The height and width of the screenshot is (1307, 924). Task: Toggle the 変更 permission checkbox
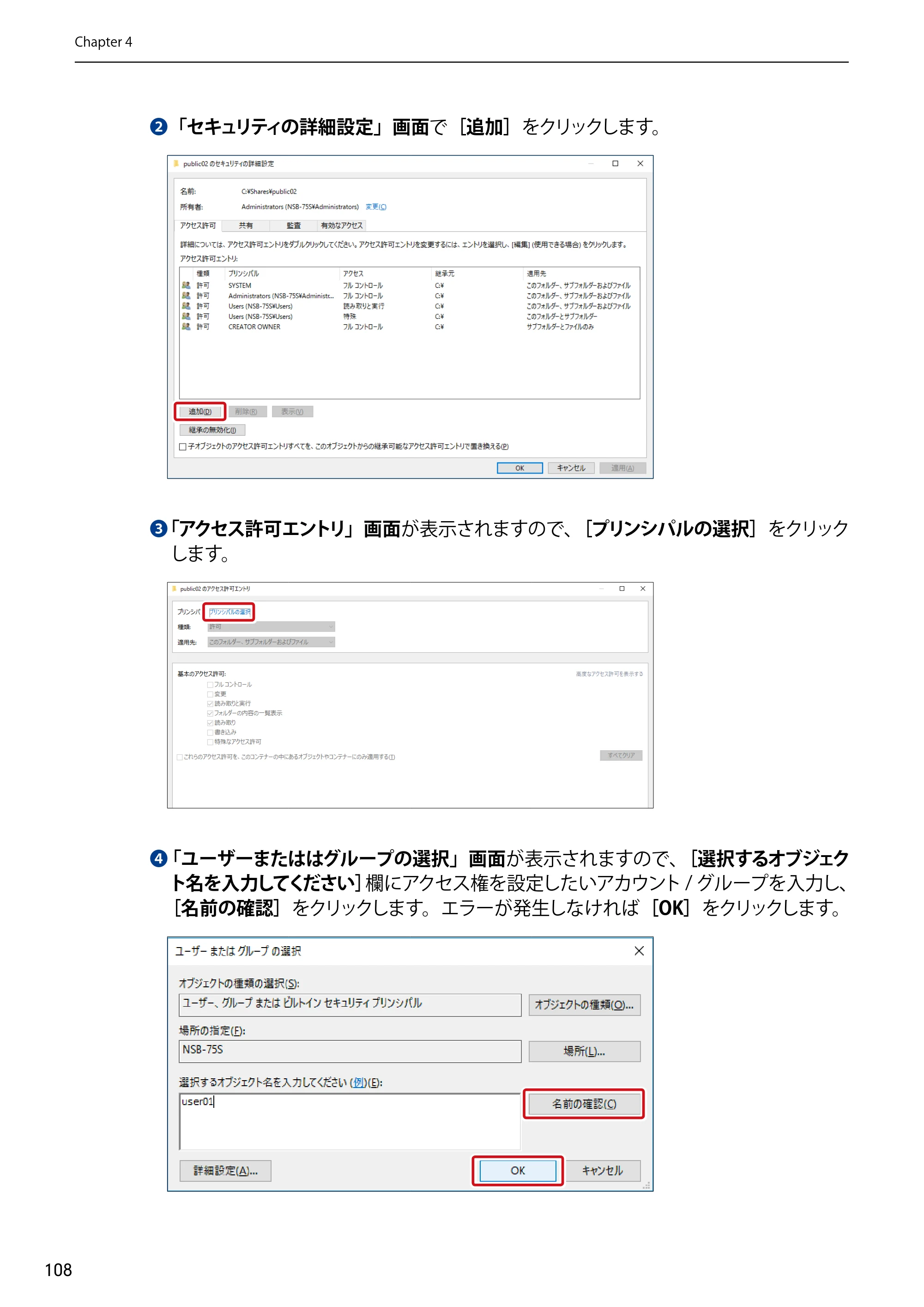(211, 694)
